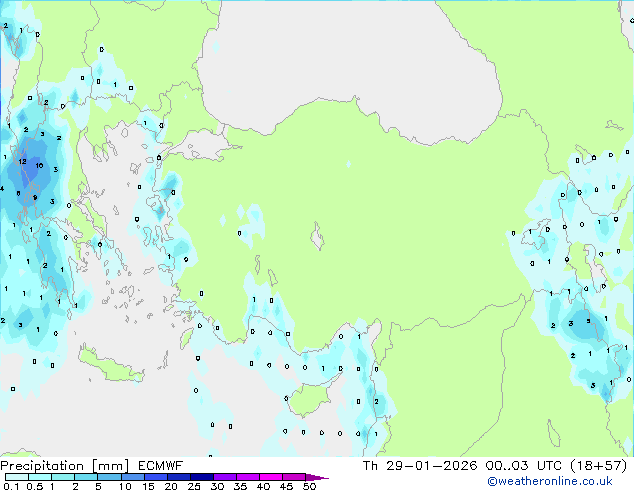Click the "12" precipitation value on map
Image resolution: width=634 pixels, height=490 pixels.
point(22,161)
